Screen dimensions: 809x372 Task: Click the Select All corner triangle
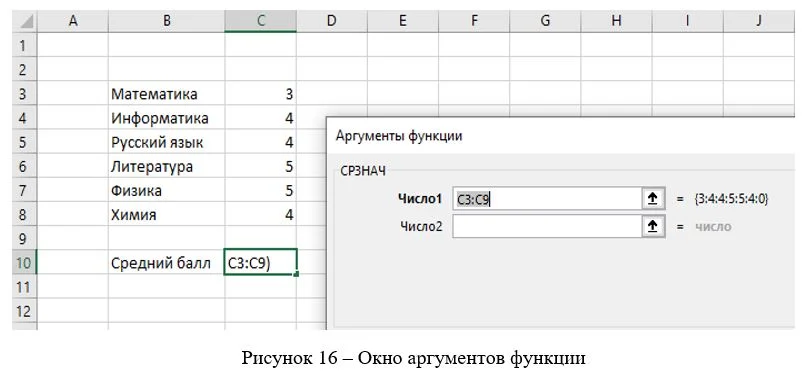coord(26,22)
